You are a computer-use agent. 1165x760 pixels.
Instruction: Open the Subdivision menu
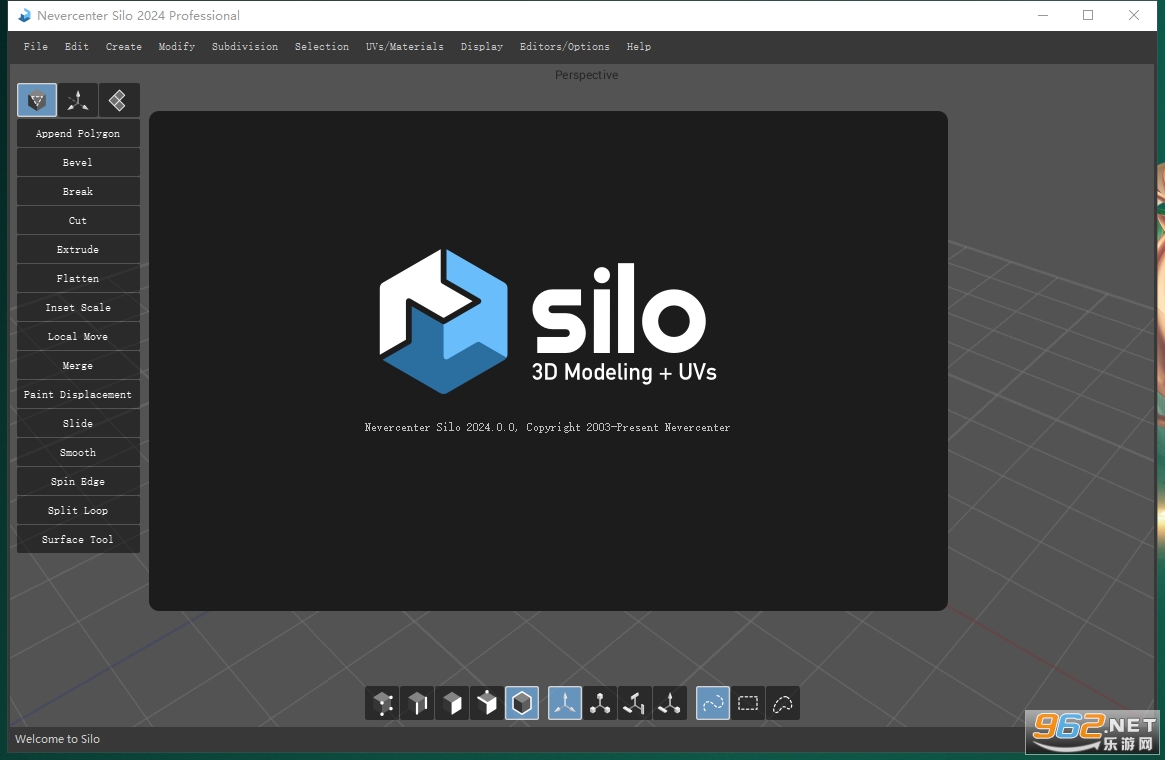(244, 46)
